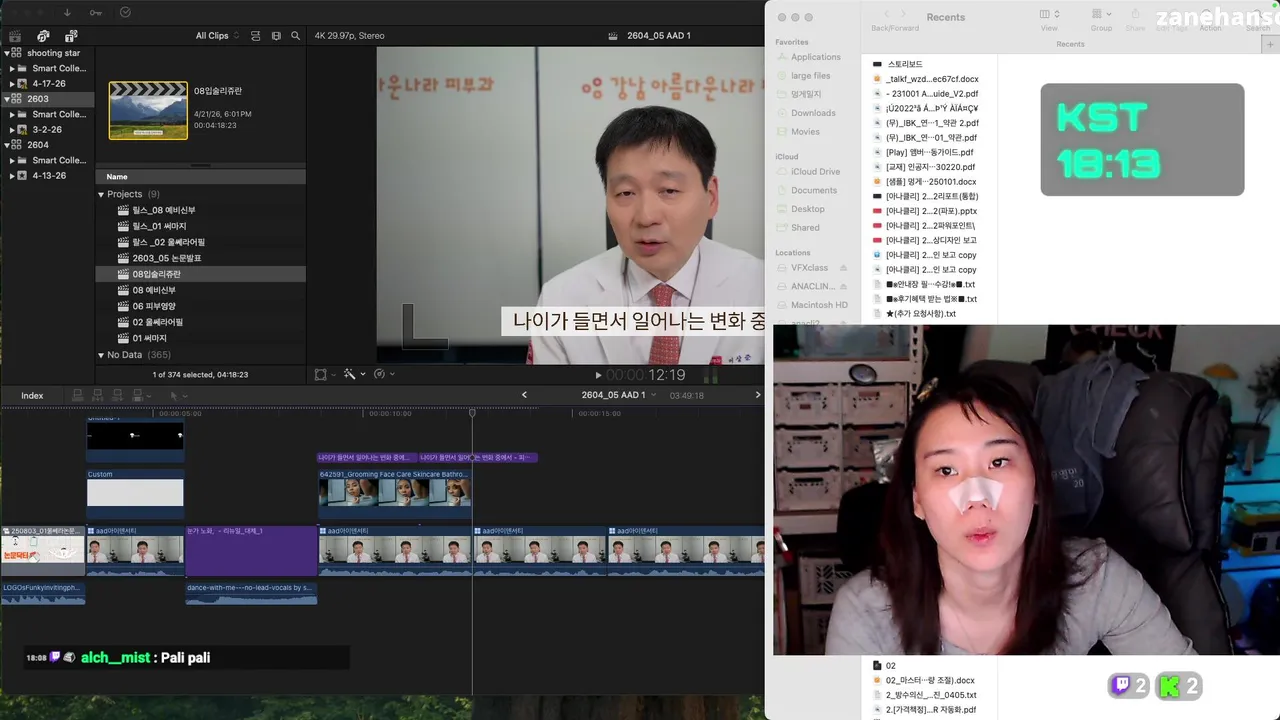Viewport: 1280px width, 720px height.
Task: Collapse the 2604 library
Action: [x=7, y=145]
